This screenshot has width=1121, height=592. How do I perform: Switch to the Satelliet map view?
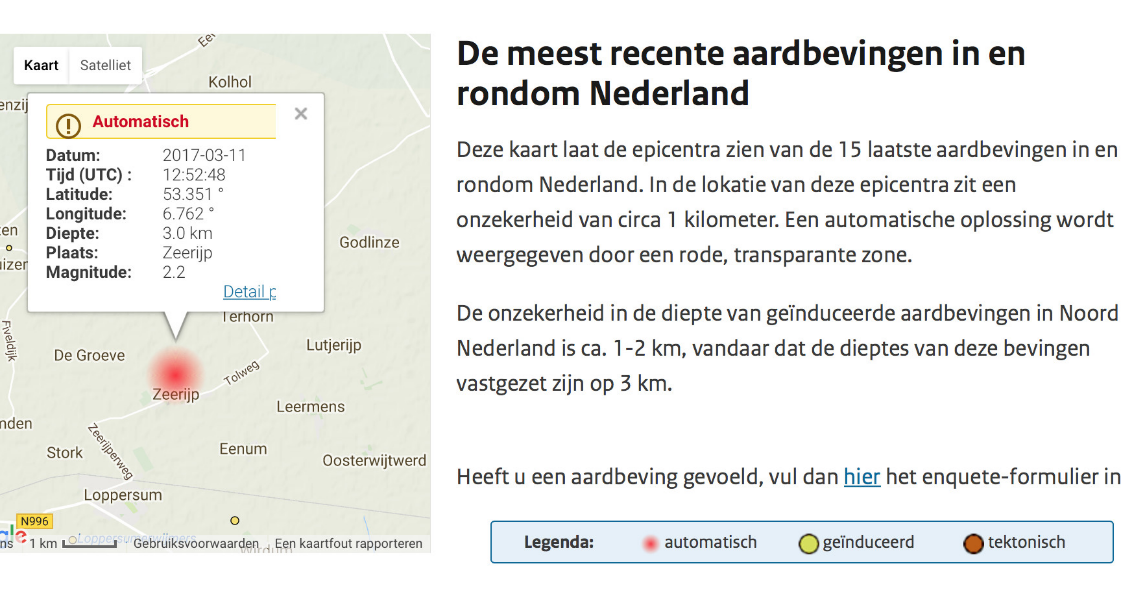(105, 64)
